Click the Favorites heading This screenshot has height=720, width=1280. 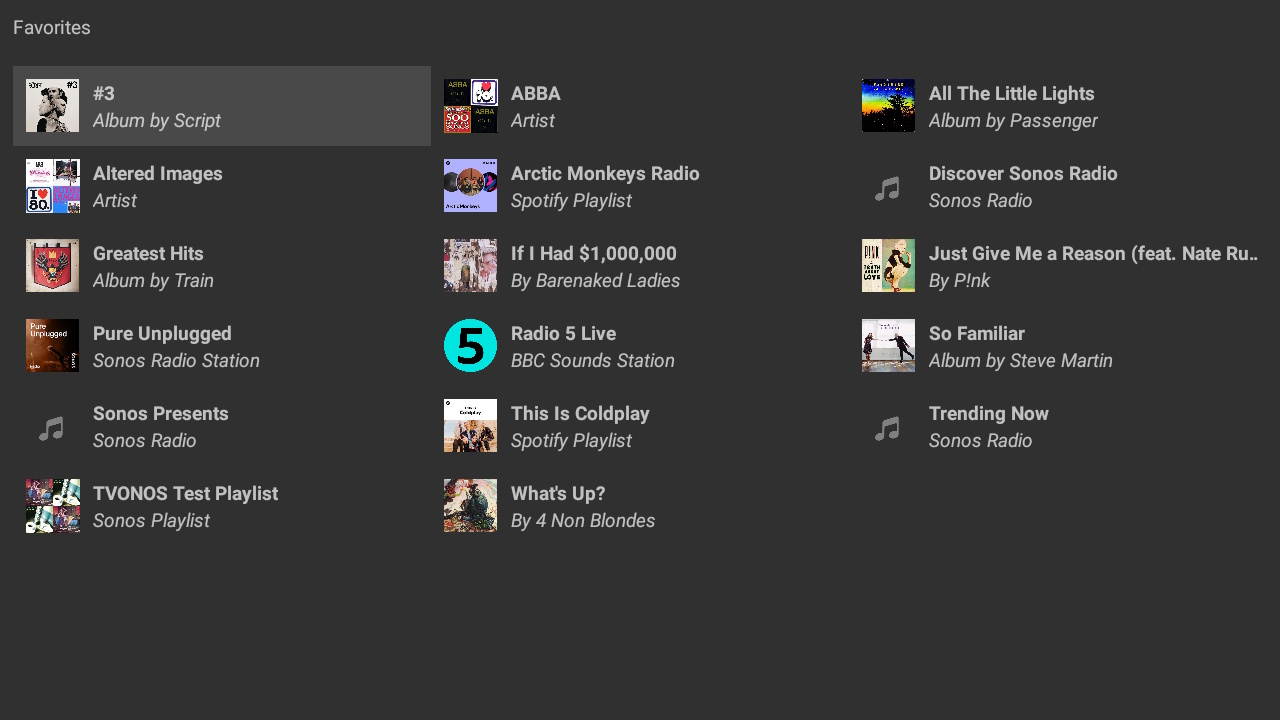point(52,28)
